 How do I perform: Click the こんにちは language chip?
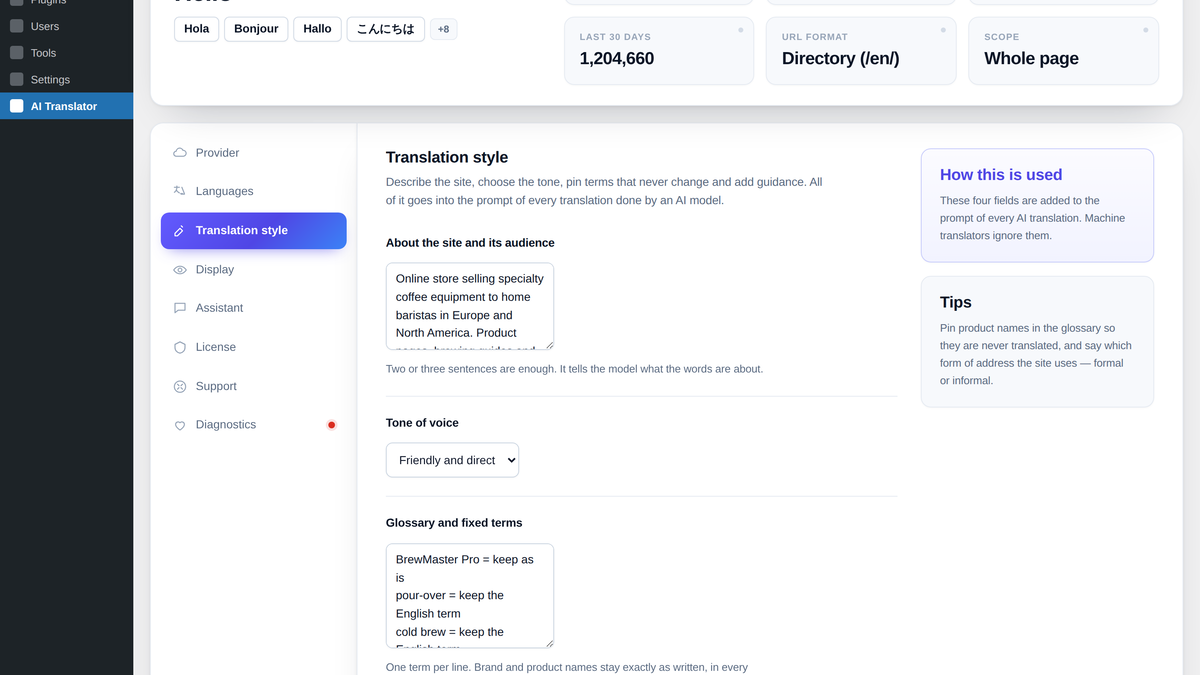click(x=386, y=29)
